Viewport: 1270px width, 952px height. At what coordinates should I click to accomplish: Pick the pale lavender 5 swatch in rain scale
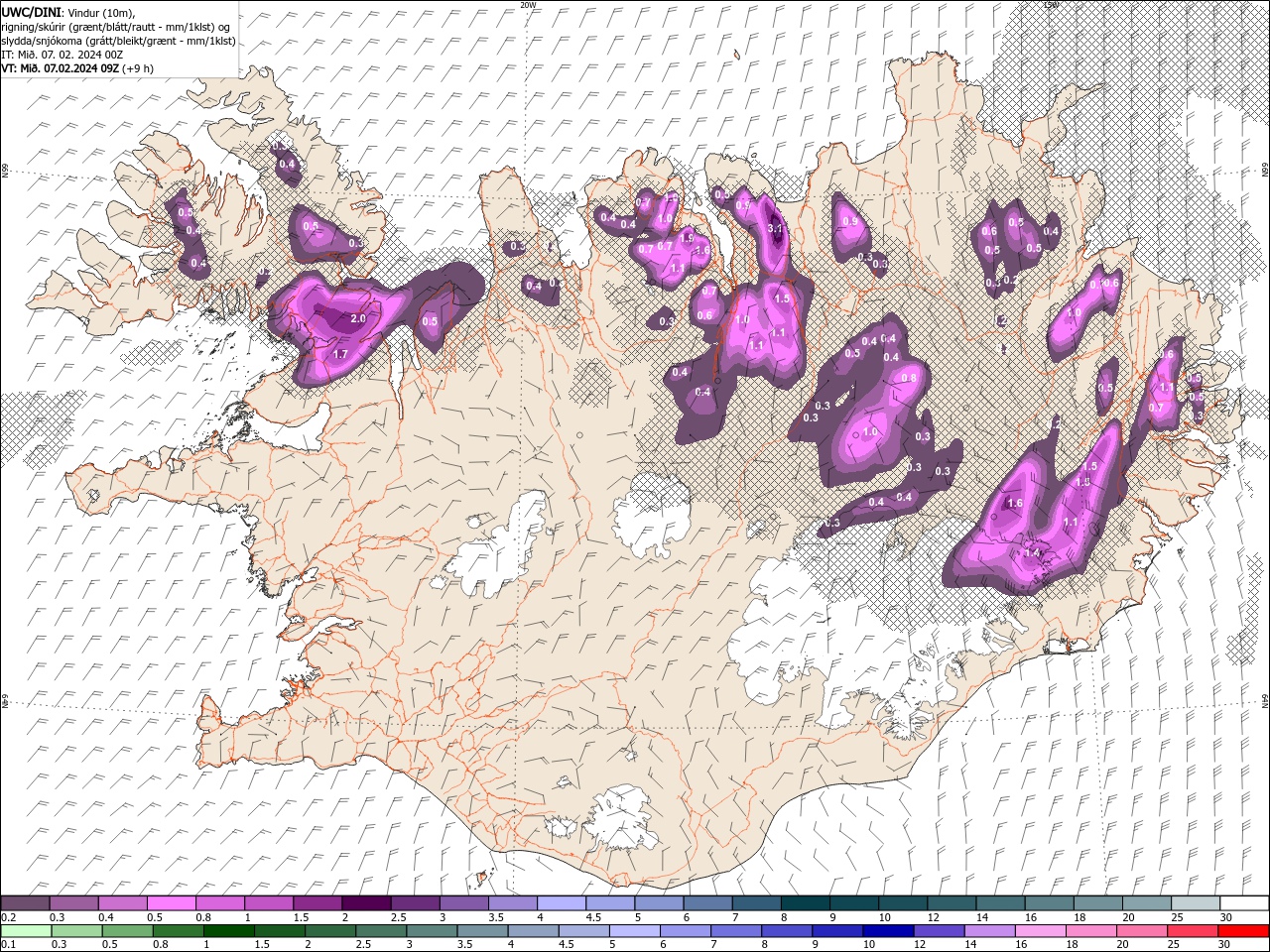[x=634, y=931]
